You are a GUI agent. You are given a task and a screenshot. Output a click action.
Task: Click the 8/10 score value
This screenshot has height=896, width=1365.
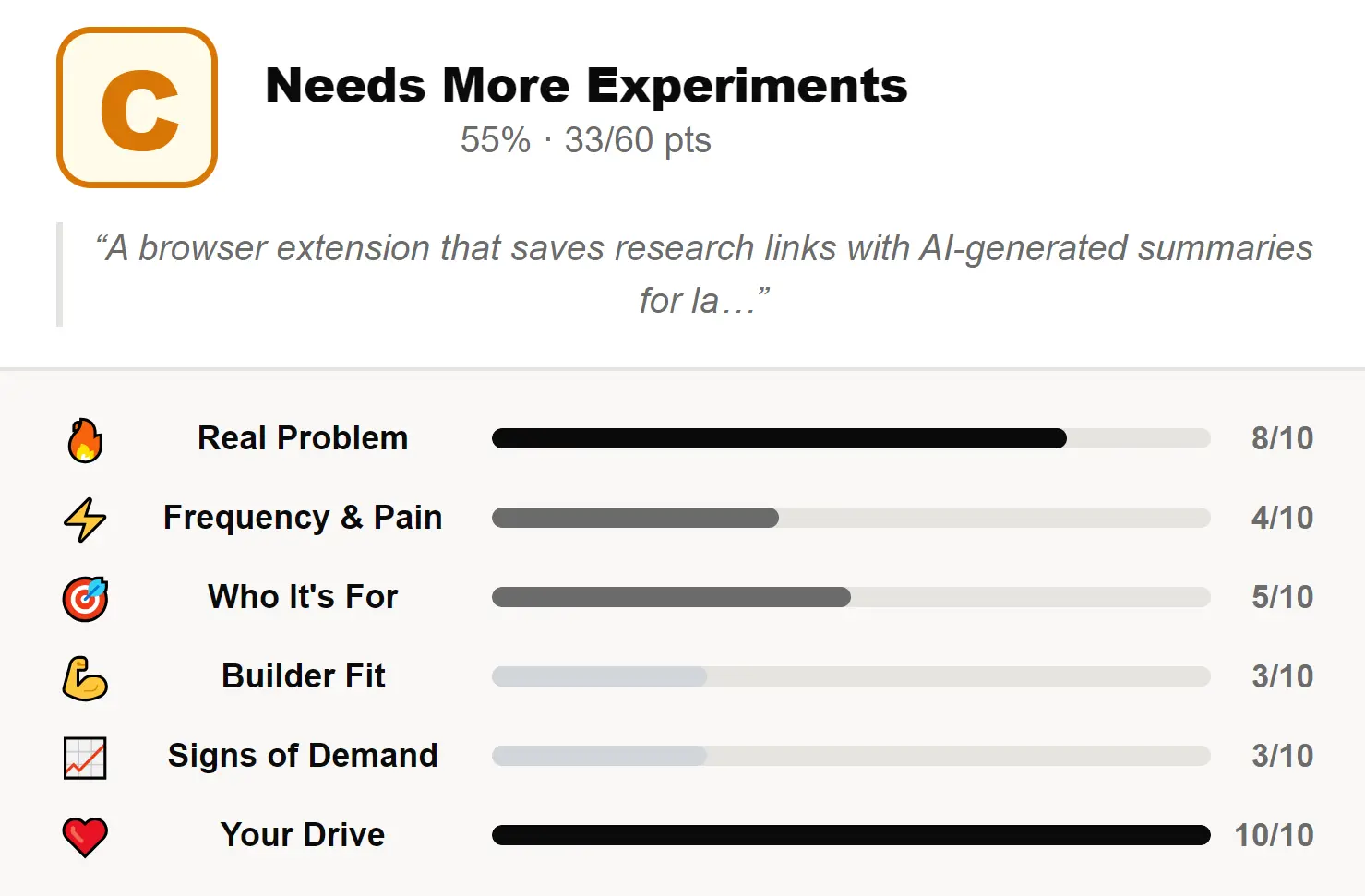tap(1282, 438)
